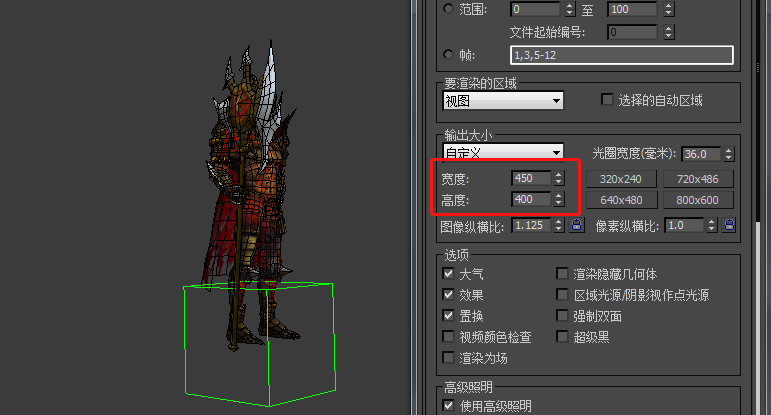Toggle the 效果 (Effects) checkbox
771x415 pixels.
[448, 295]
